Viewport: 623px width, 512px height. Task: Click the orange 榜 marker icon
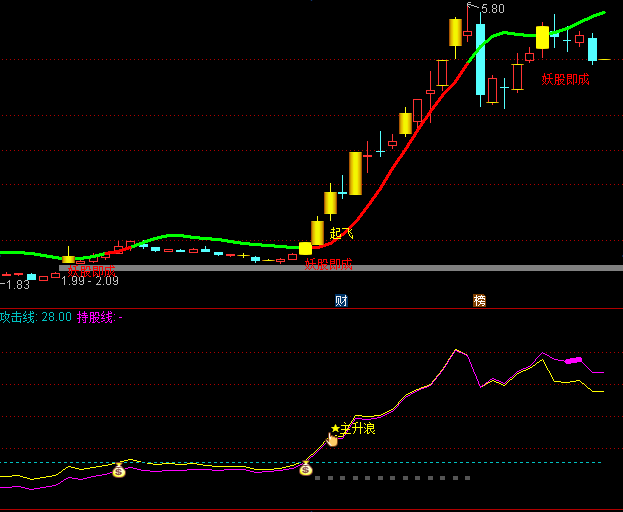pyautogui.click(x=479, y=301)
